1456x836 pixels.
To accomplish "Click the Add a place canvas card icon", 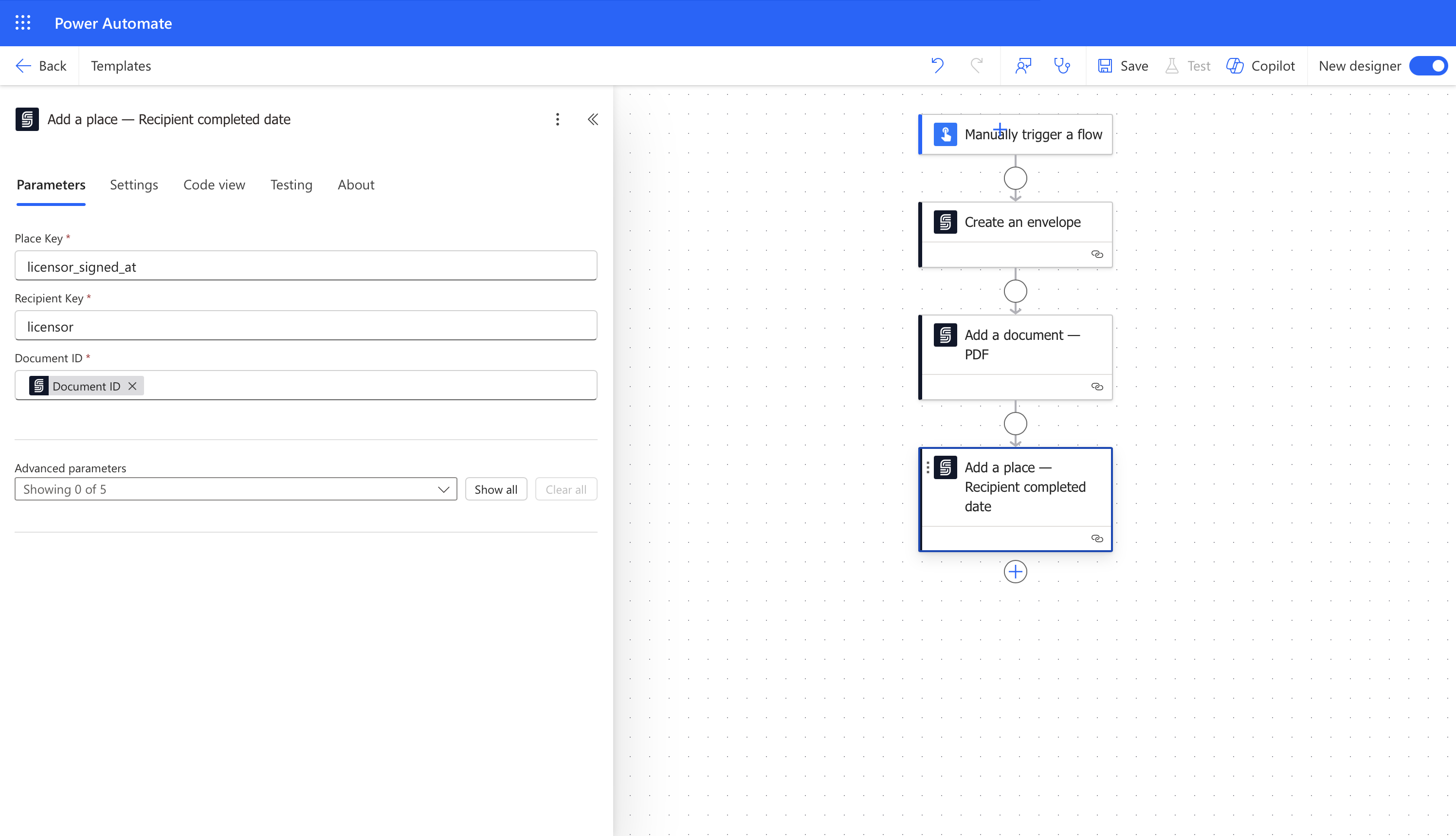I will tap(945, 467).
